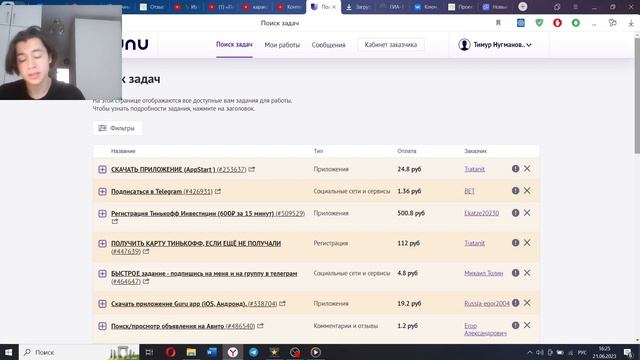Hide the Тинькофф Инвестиции task

point(527,213)
